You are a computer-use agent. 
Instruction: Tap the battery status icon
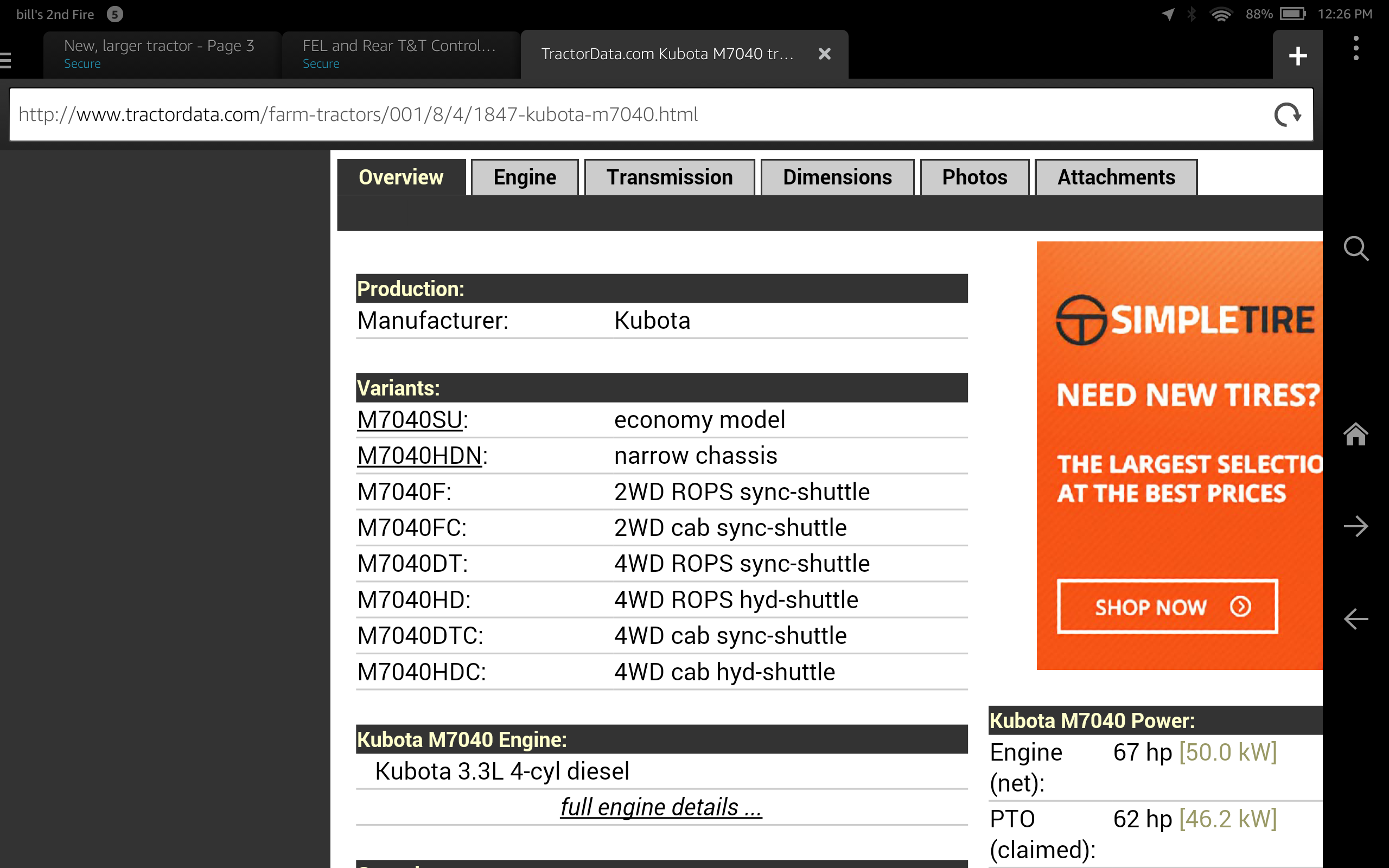pos(1292,14)
